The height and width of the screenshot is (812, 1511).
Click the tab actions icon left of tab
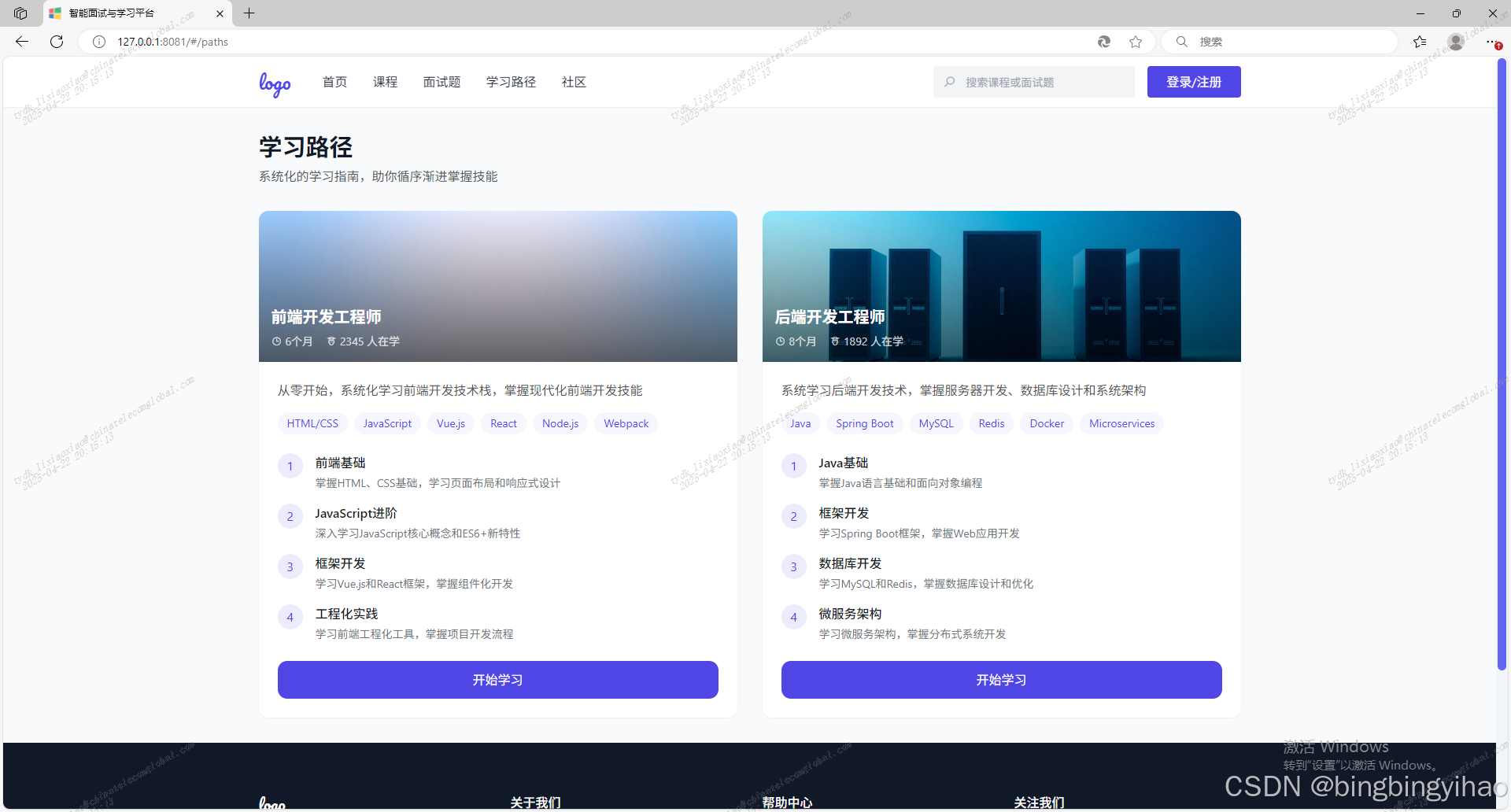21,13
